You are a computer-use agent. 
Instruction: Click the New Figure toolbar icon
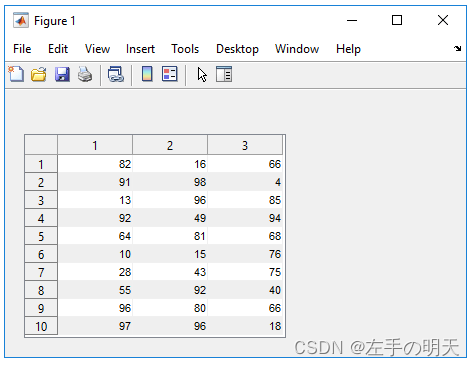pos(16,74)
